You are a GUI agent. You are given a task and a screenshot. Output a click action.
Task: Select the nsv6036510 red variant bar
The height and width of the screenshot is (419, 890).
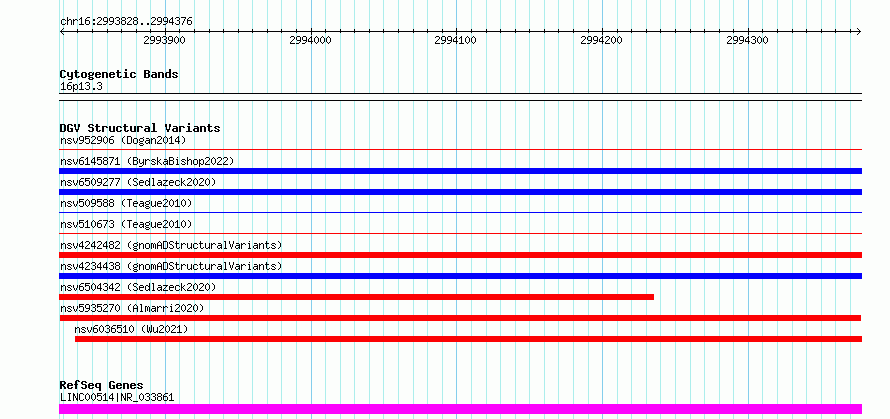pos(468,339)
